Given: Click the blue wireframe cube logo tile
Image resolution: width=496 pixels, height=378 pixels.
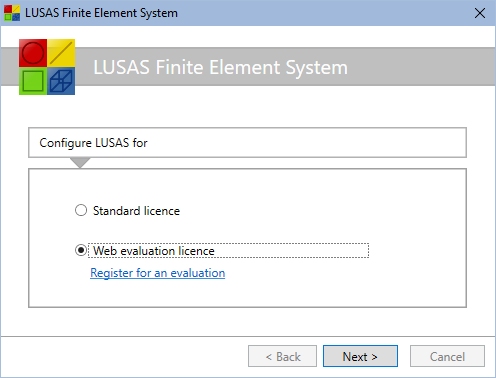Looking at the screenshot, I should coord(61,81).
